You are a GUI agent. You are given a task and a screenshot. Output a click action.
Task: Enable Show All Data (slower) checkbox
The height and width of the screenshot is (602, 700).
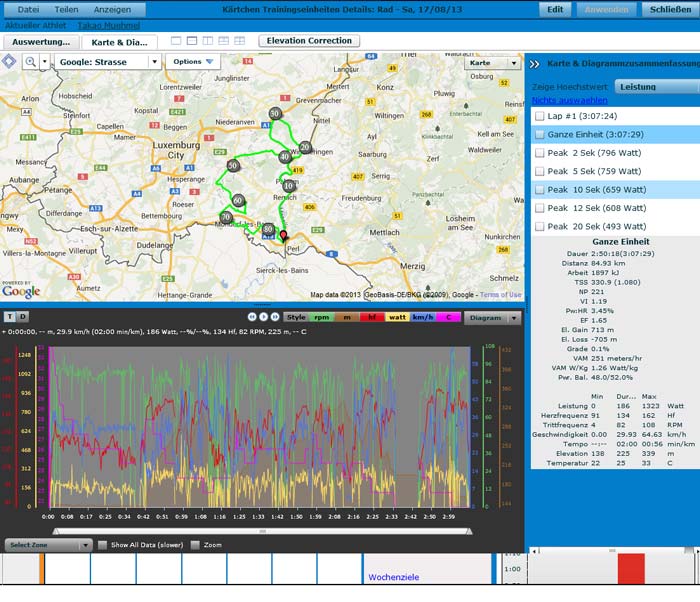coord(102,545)
